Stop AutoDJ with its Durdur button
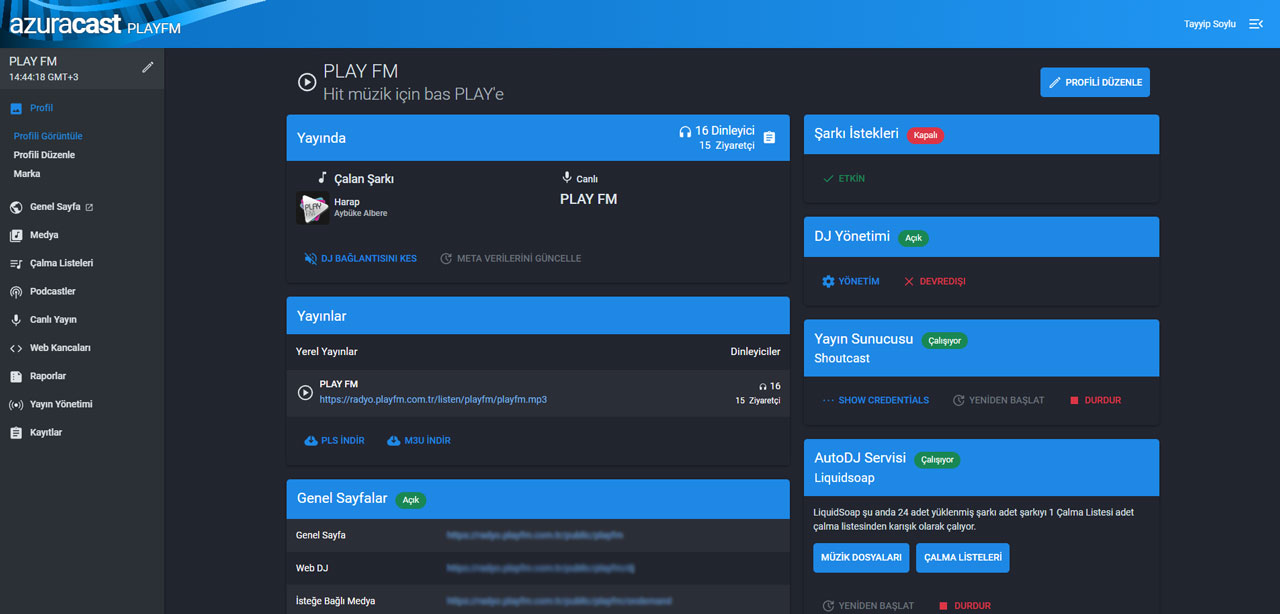This screenshot has height=614, width=1280. tap(965, 606)
